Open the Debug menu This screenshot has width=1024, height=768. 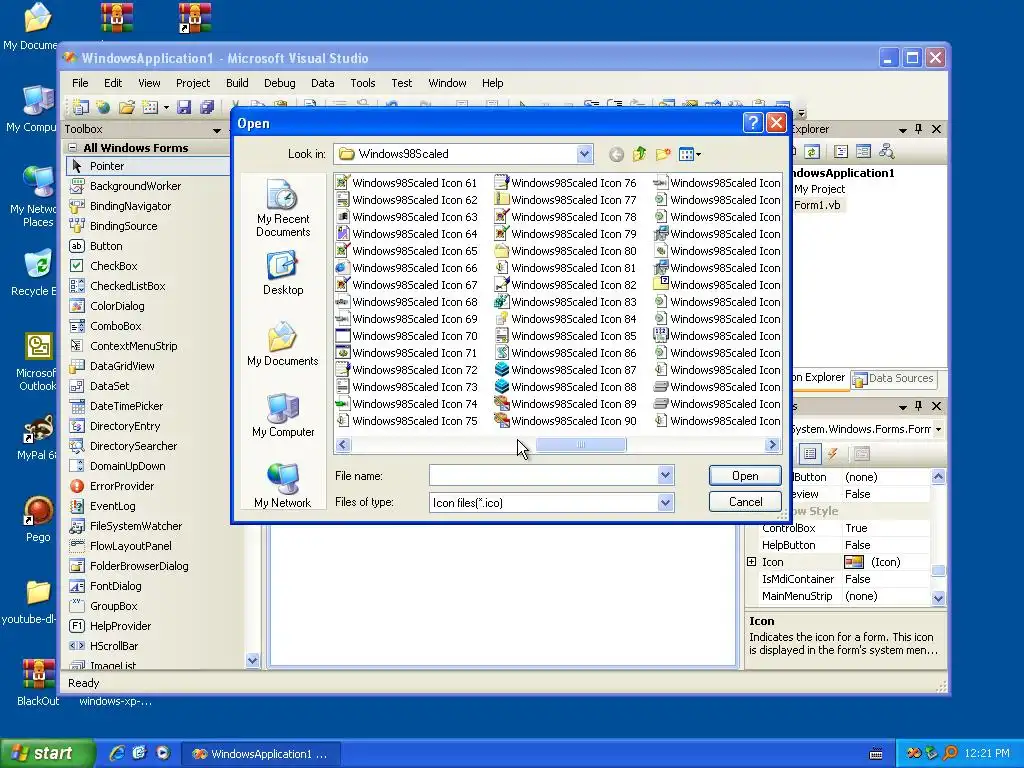tap(280, 83)
